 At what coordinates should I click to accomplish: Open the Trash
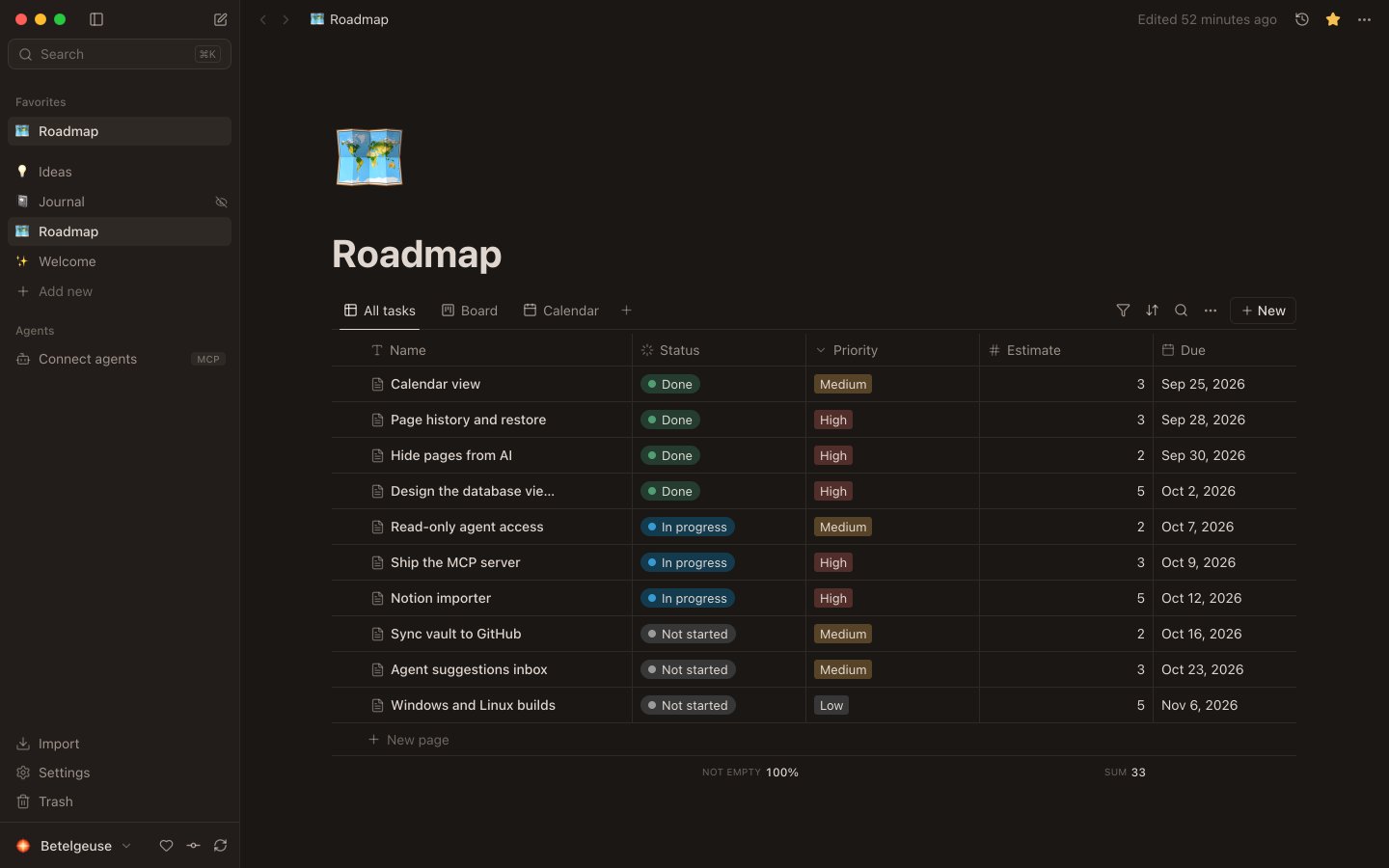point(120,801)
